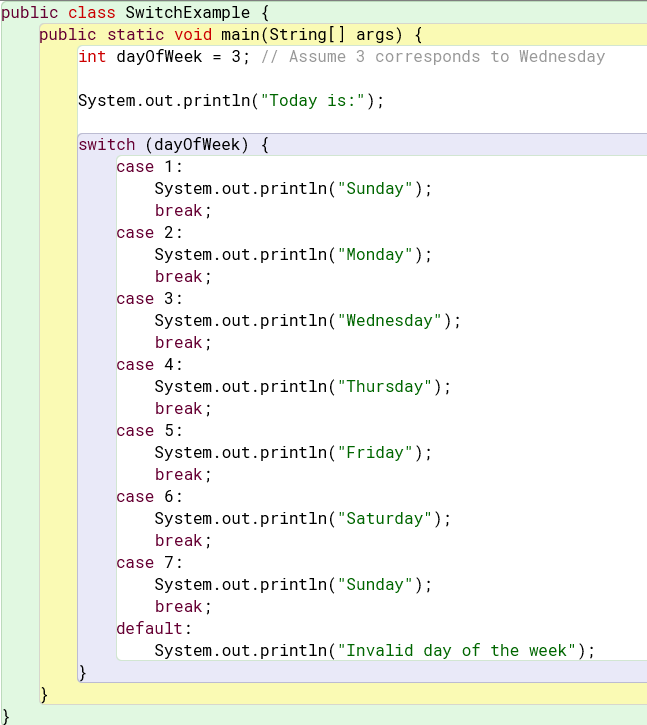
Task: Click the 'public class SwitchExample {' declaration line
Action: 135,12
